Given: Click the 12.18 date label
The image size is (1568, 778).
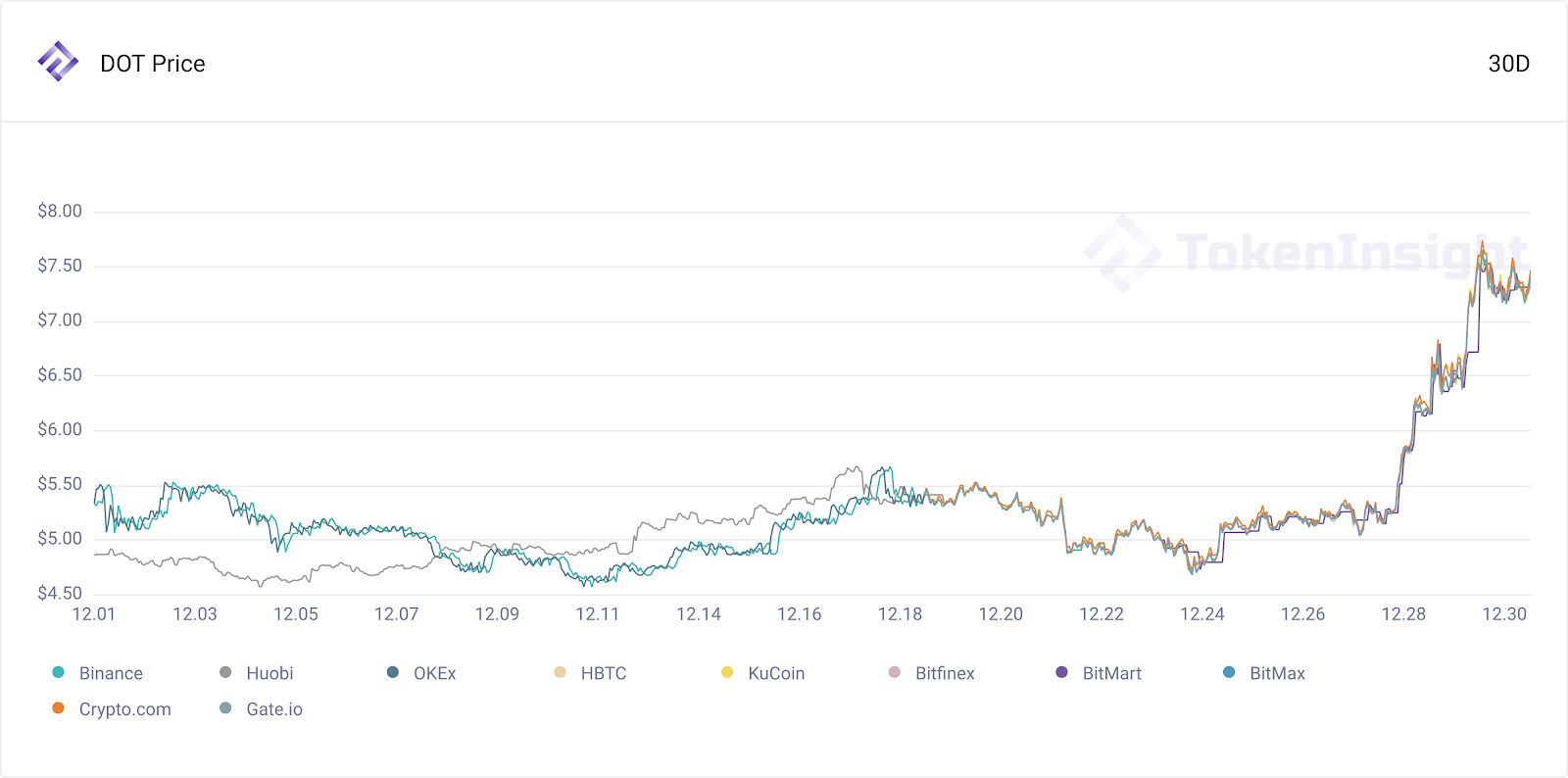Looking at the screenshot, I should [900, 614].
